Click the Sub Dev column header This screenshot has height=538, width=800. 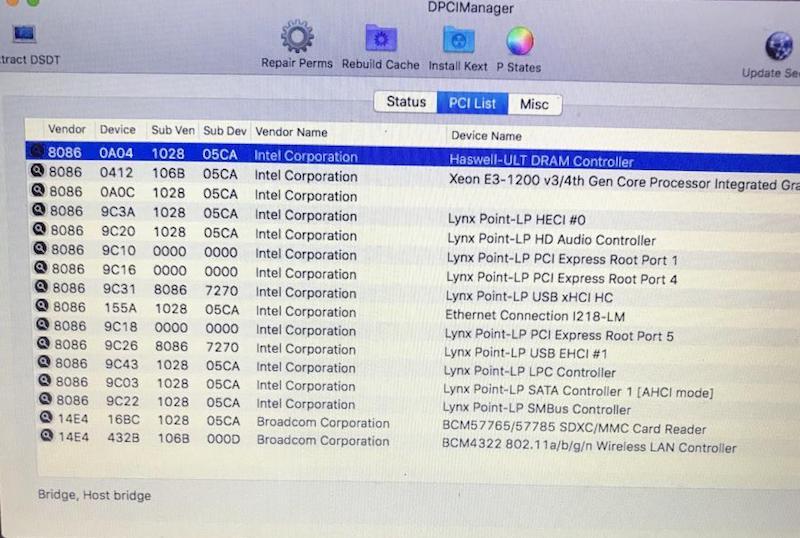coord(224,131)
